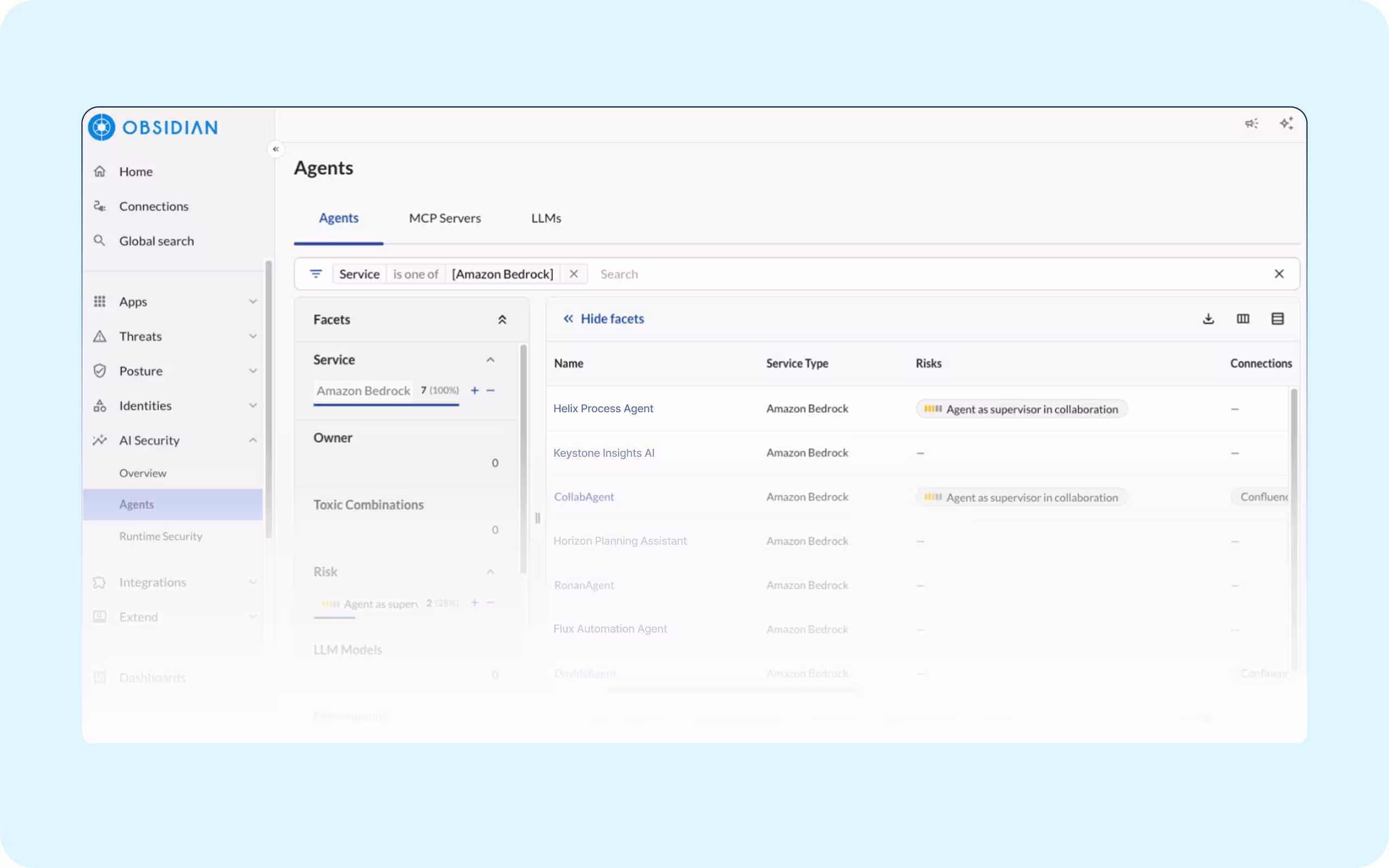Click the facet panel resize handle
This screenshot has height=868, width=1389.
(x=538, y=518)
